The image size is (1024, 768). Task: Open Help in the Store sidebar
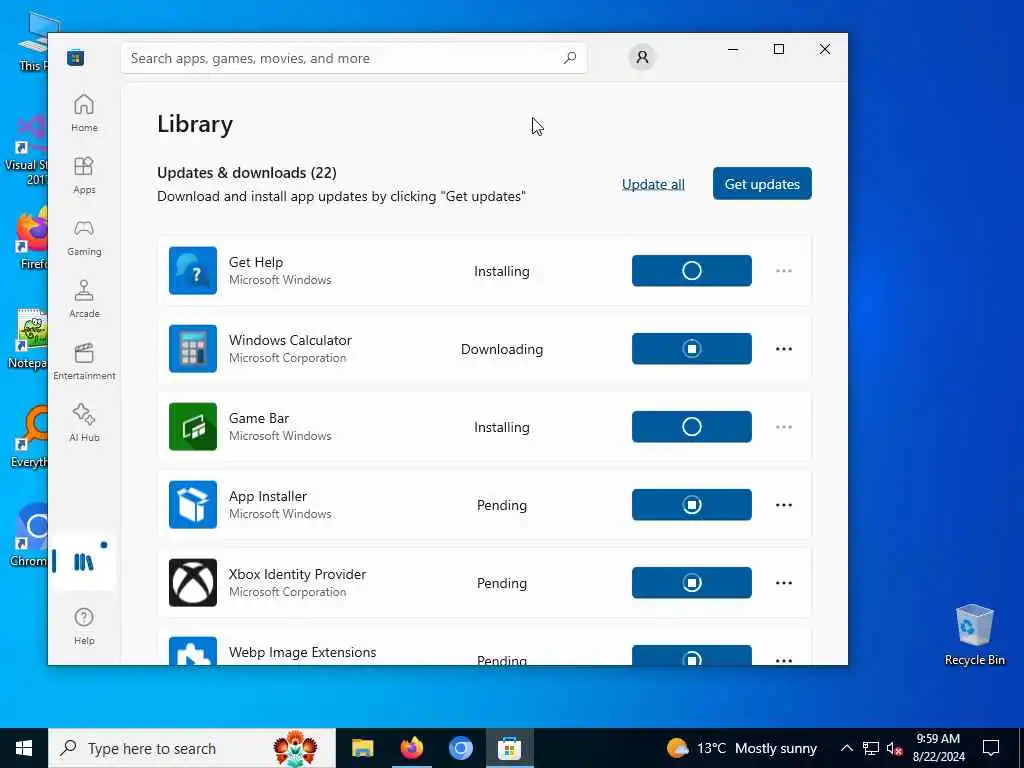[84, 626]
